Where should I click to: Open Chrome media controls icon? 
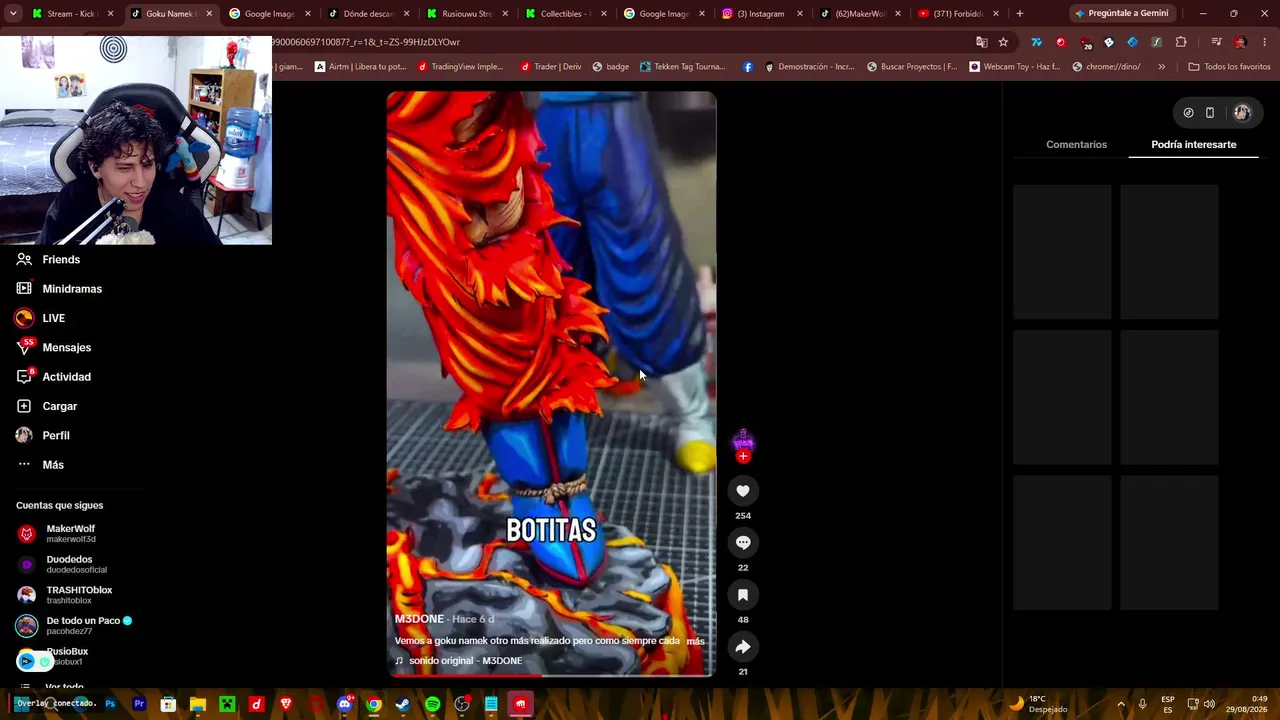(1216, 42)
